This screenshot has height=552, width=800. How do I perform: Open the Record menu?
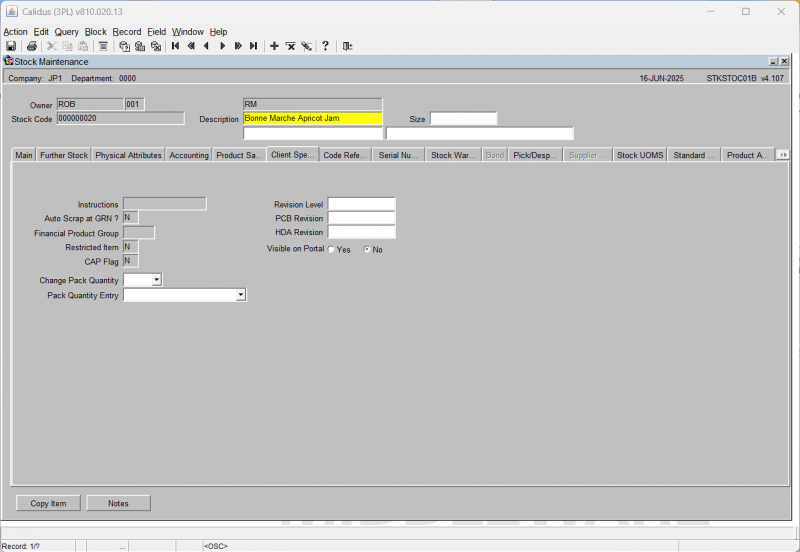(127, 32)
